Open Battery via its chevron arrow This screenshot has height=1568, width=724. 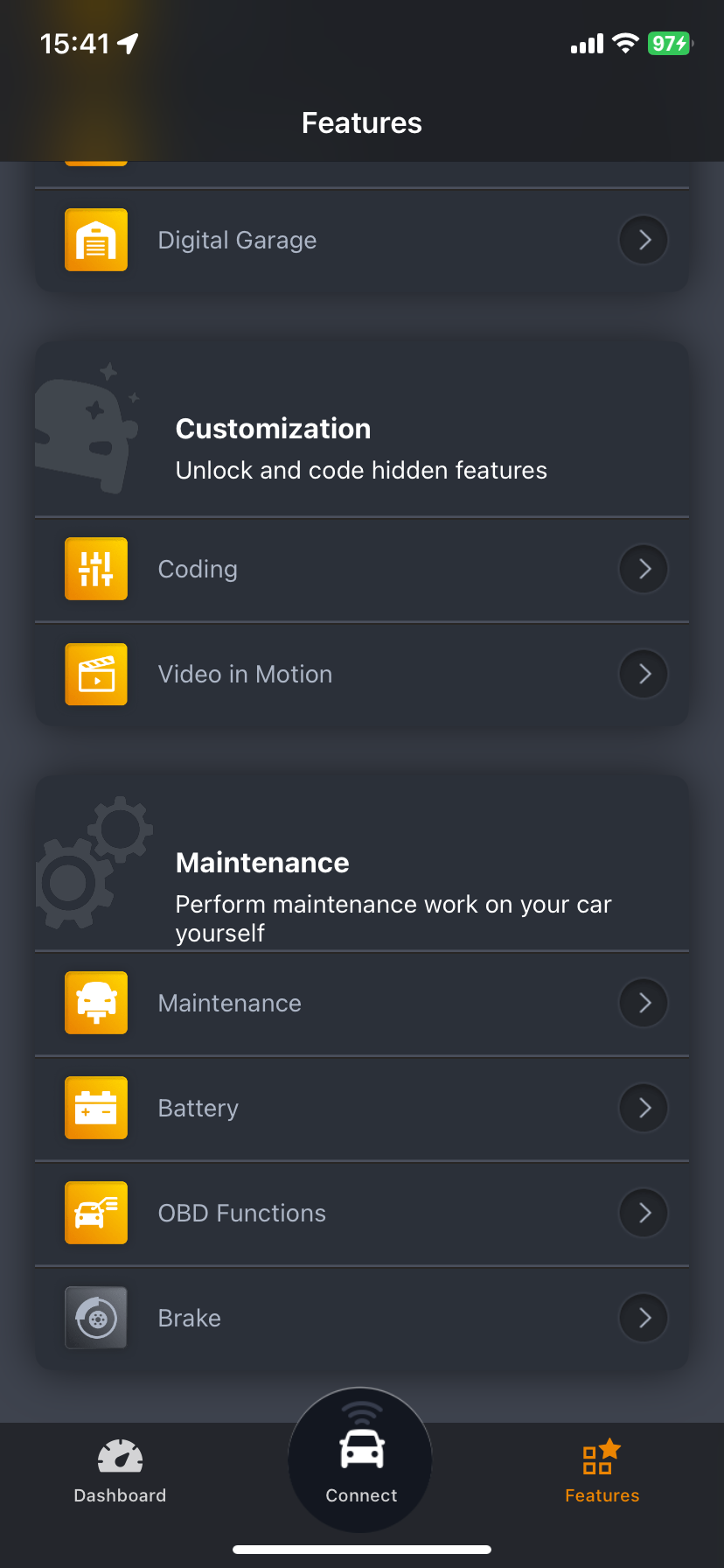(x=644, y=1108)
